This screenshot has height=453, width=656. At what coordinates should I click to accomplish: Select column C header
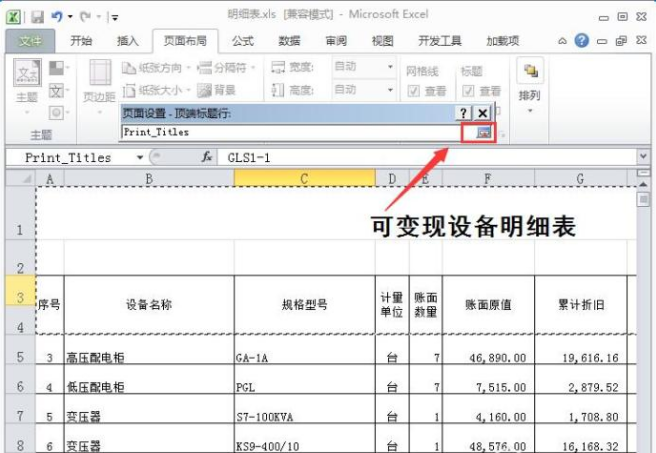304,179
